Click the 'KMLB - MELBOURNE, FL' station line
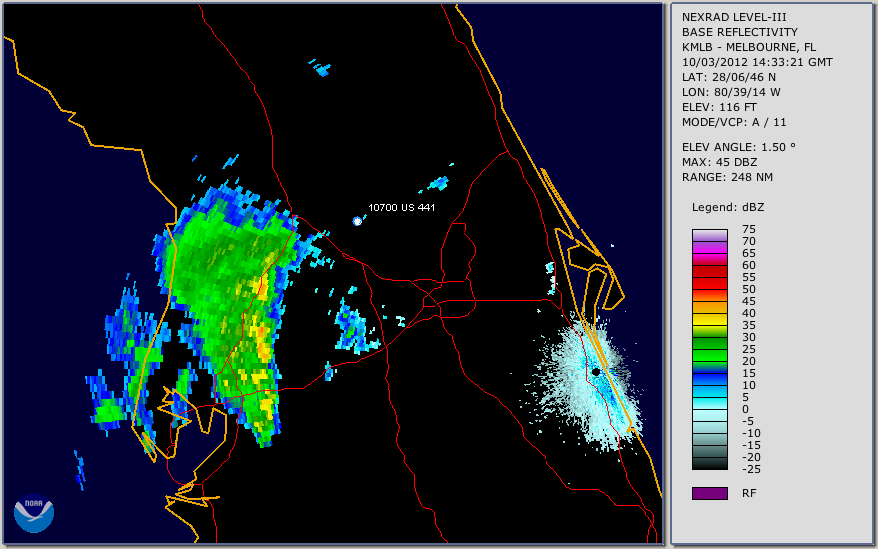The image size is (878, 549). click(749, 47)
